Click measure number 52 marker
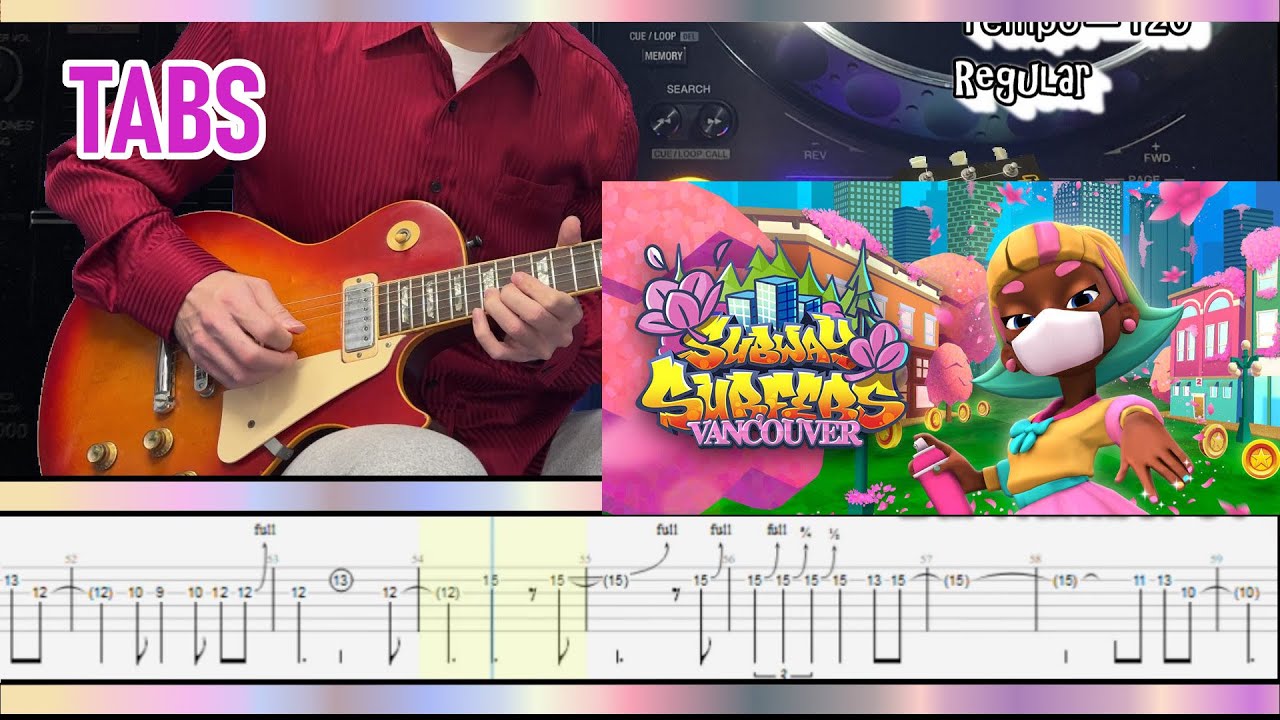 click(x=71, y=559)
